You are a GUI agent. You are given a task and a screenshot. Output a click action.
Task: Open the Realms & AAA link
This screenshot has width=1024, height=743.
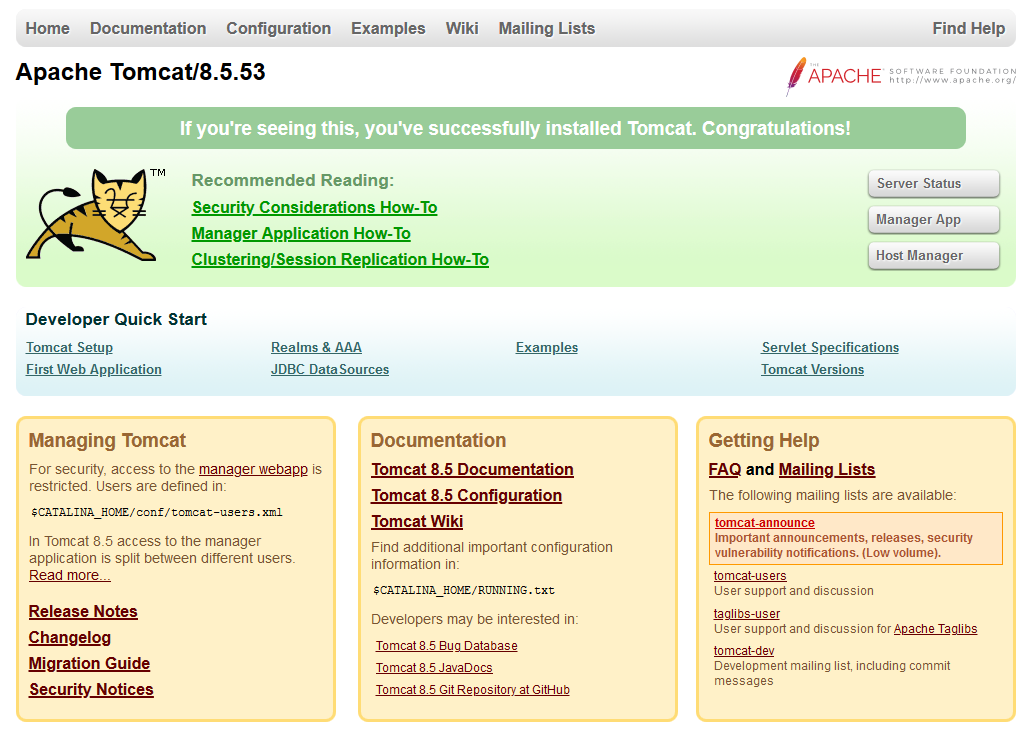(x=316, y=347)
